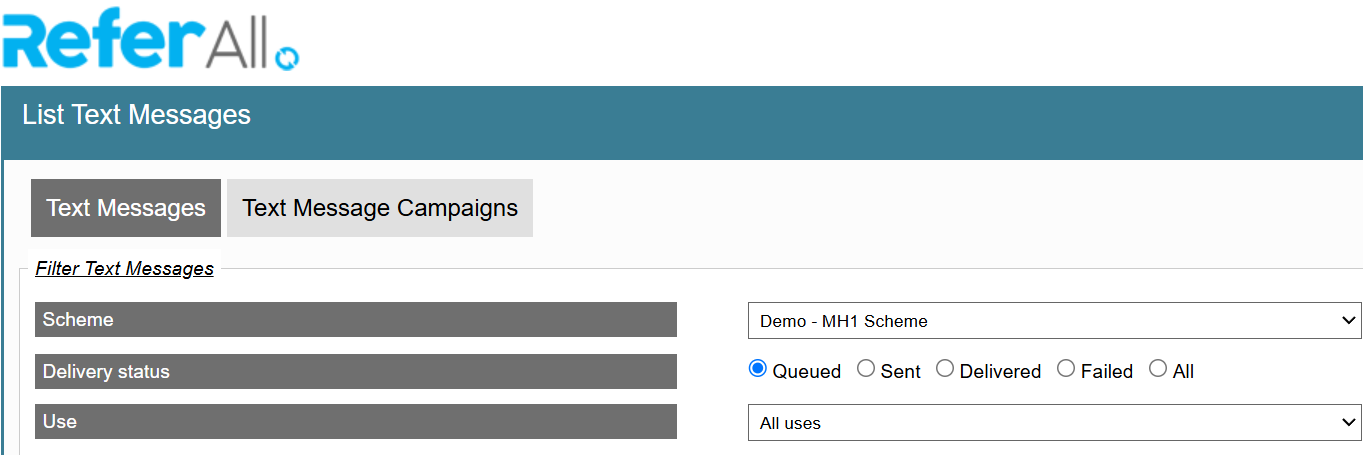Viewport: 1363px width, 455px height.
Task: Select the Sent delivery status option
Action: tap(866, 369)
